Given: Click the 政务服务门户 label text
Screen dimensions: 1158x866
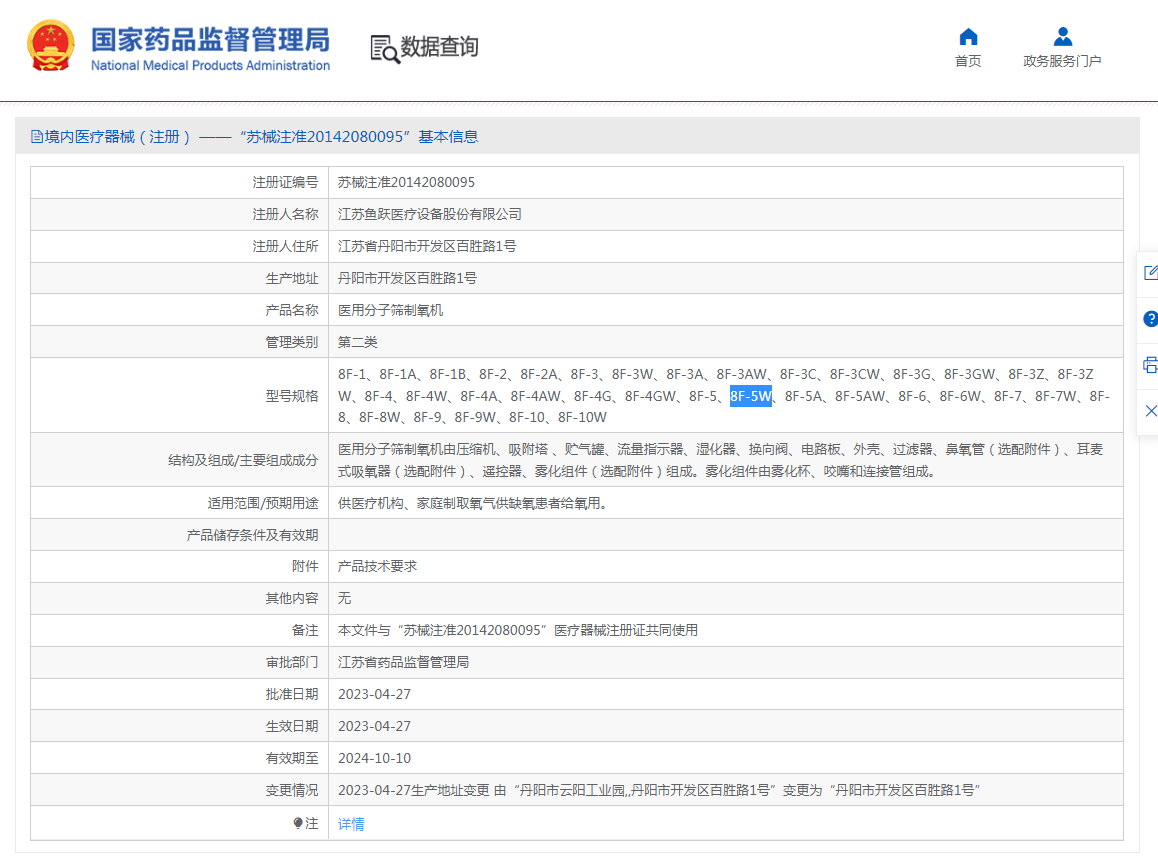Looking at the screenshot, I should point(1062,61).
